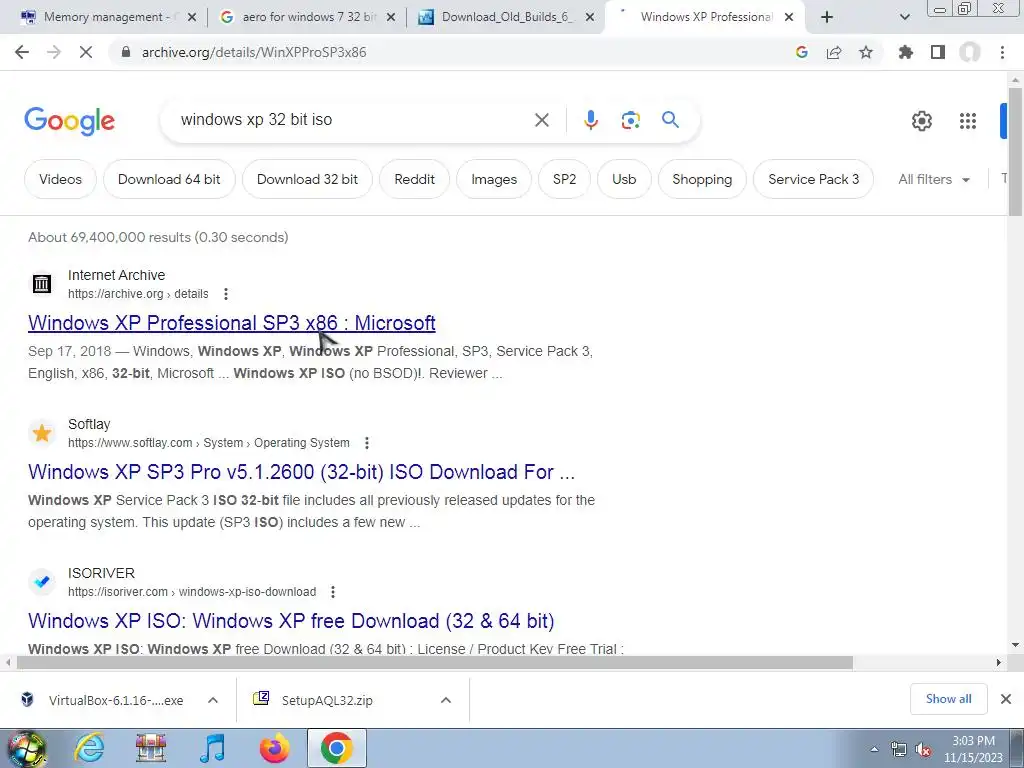Viewport: 1024px width, 768px height.
Task: Click vertical scrollbar thumb
Action: pyautogui.click(x=1015, y=150)
